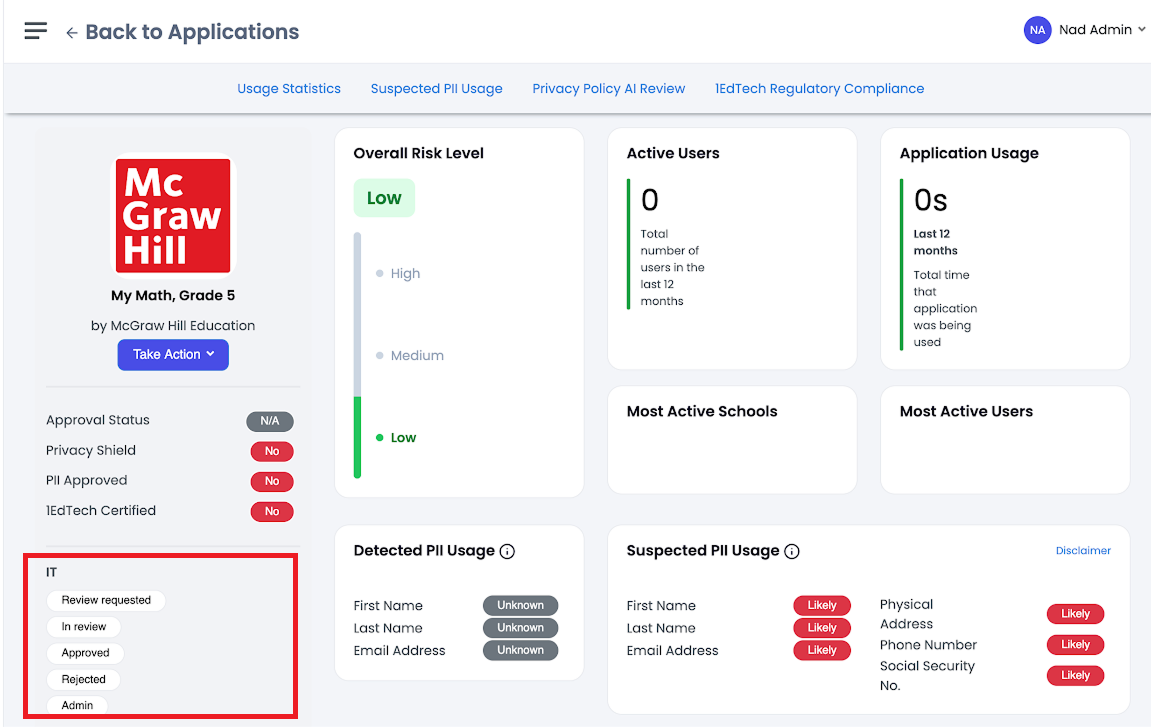Go Back to Applications
This screenshot has height=727, width=1151.
192,32
